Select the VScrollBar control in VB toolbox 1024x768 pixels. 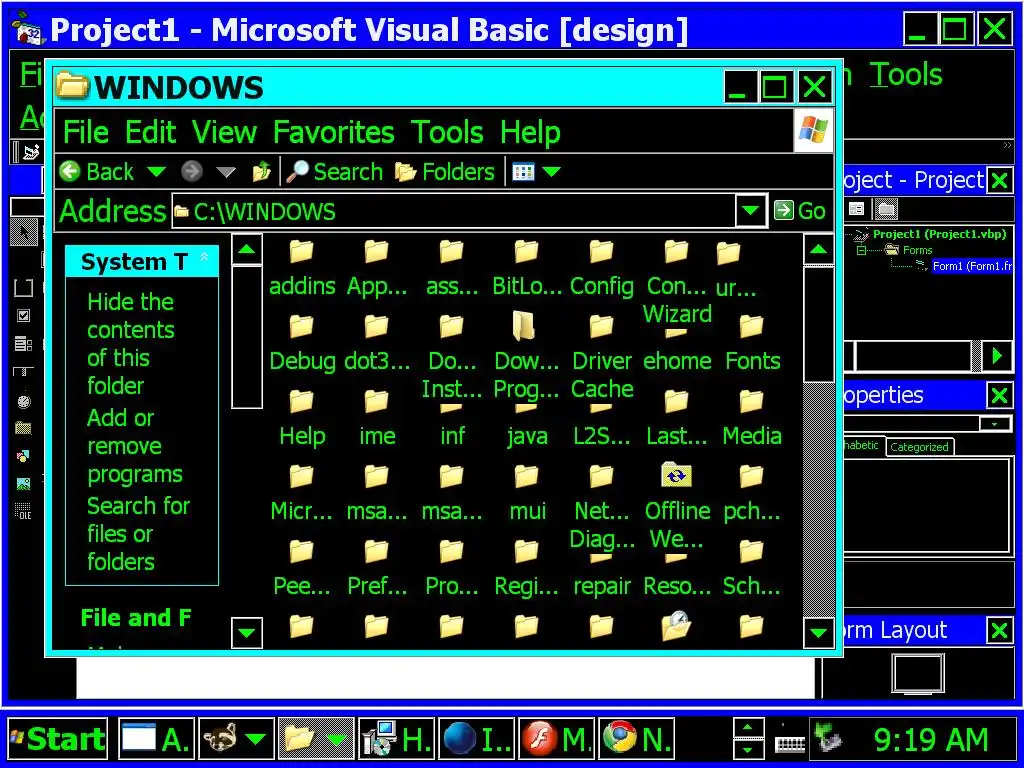(x=23, y=372)
